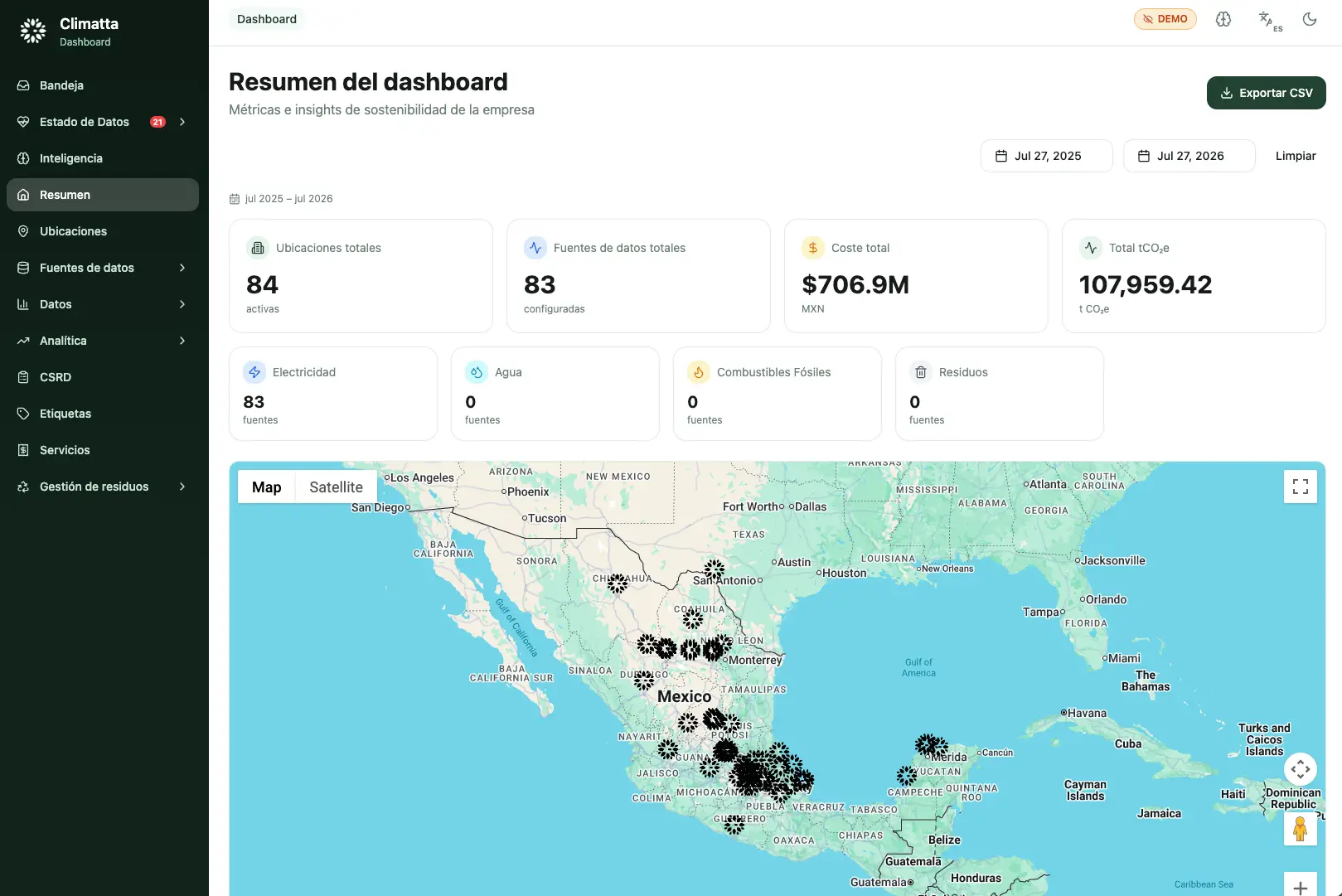Click the Fuentes de datos totales pulse icon
The image size is (1342, 896).
[x=535, y=248]
